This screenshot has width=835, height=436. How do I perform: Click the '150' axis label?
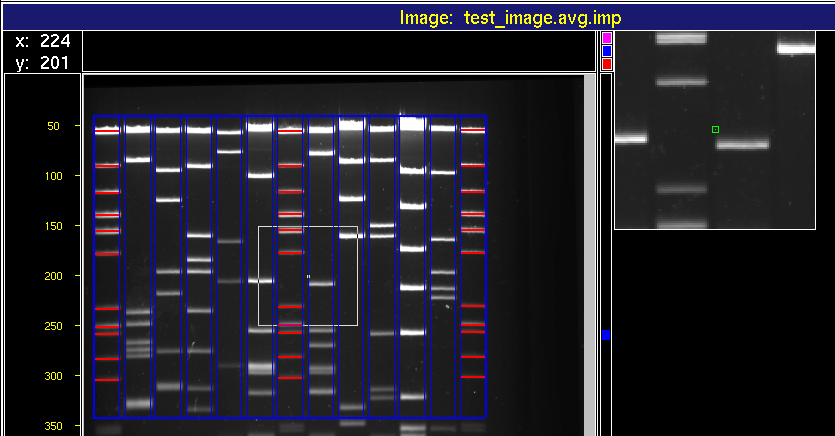53,226
